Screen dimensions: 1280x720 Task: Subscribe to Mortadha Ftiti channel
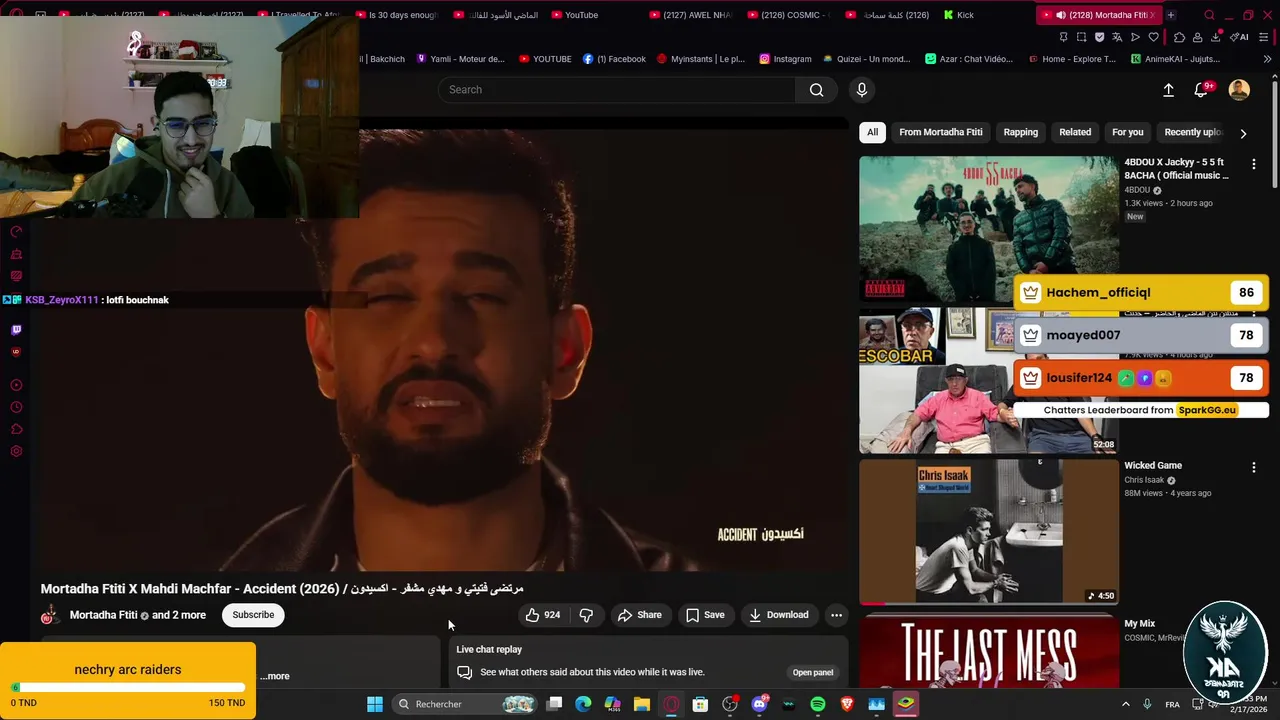point(253,615)
